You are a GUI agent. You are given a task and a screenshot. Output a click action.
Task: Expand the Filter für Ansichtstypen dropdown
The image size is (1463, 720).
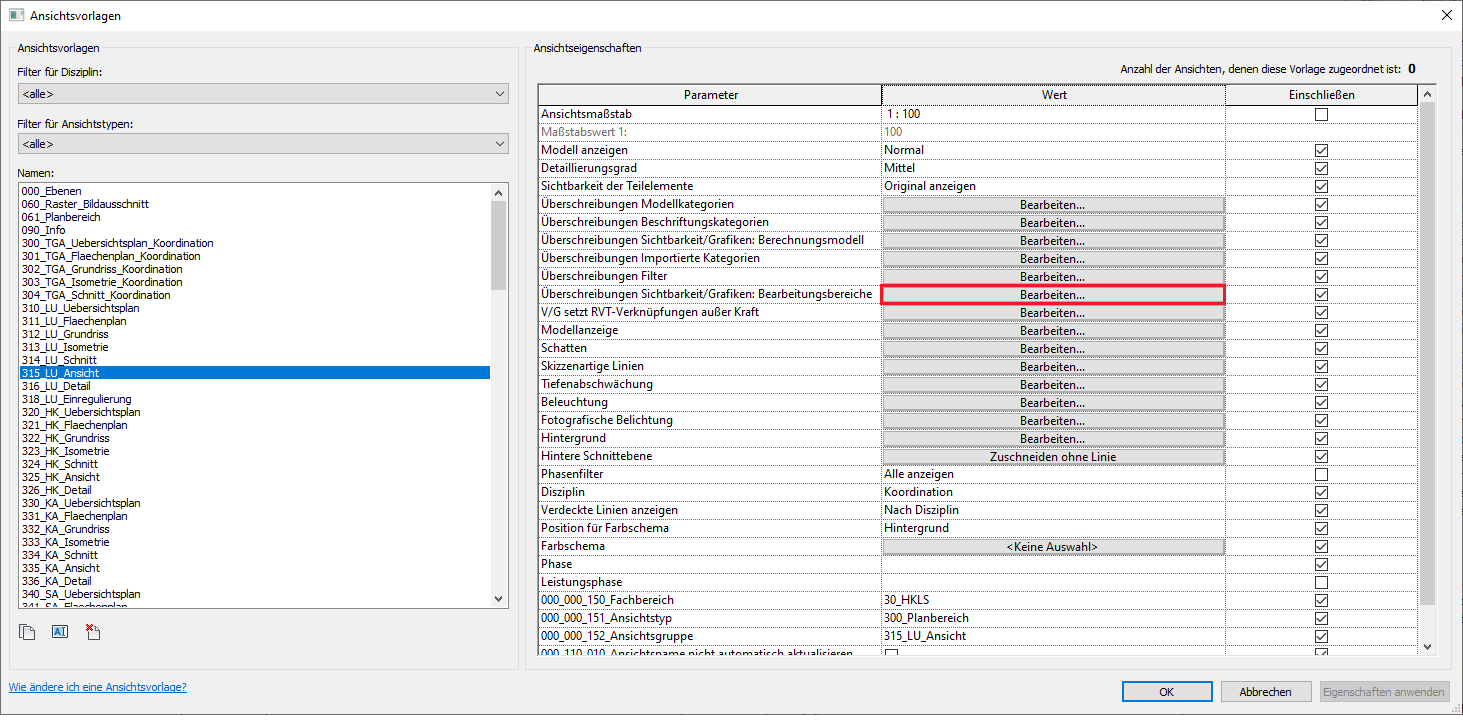click(263, 144)
